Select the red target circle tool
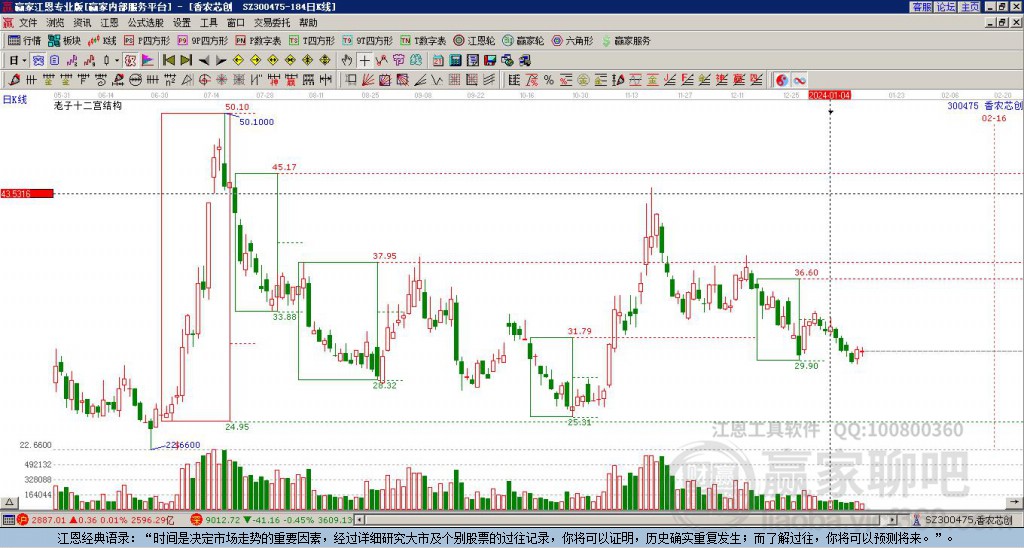Image resolution: width=1024 pixels, height=548 pixels. (x=204, y=80)
